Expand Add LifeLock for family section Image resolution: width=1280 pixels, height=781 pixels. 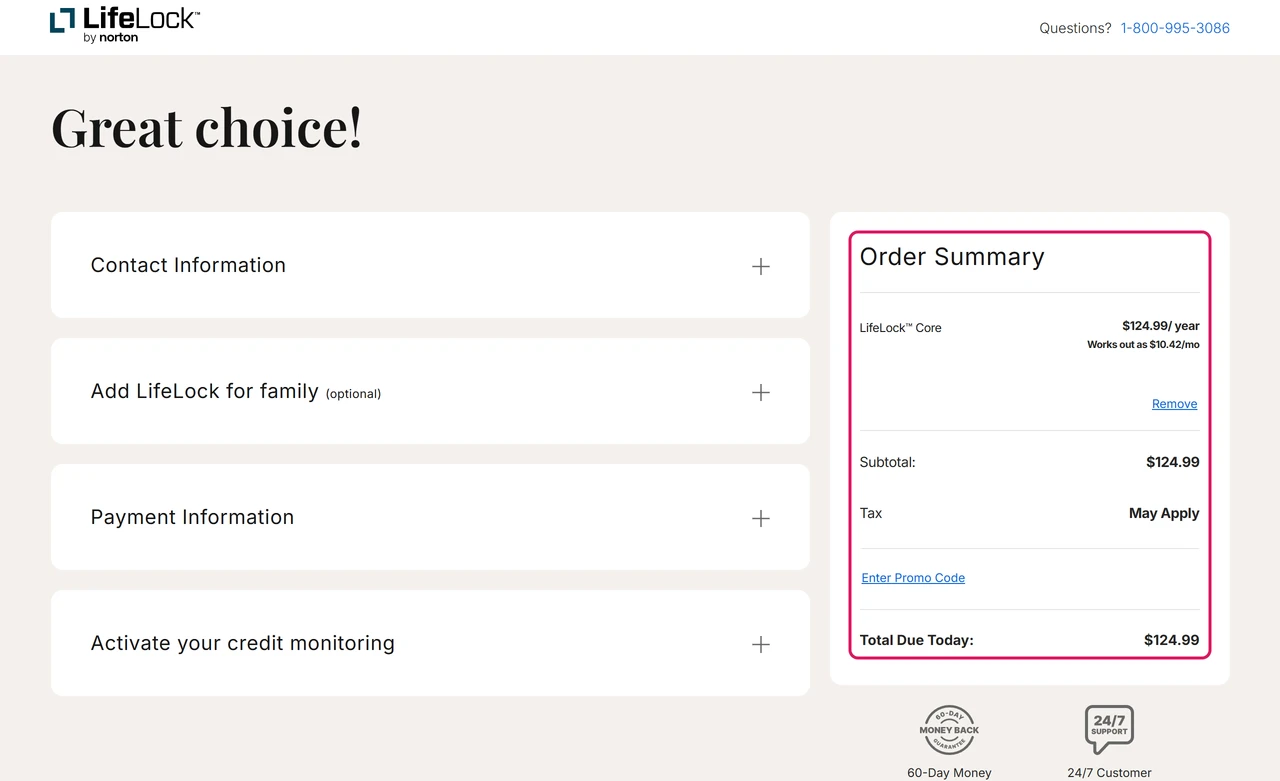(x=430, y=391)
